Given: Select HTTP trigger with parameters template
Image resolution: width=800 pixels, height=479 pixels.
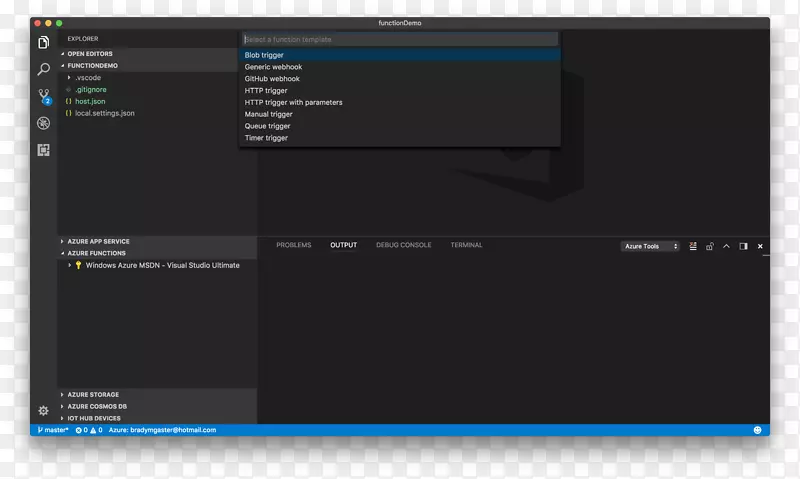Looking at the screenshot, I should pos(400,102).
